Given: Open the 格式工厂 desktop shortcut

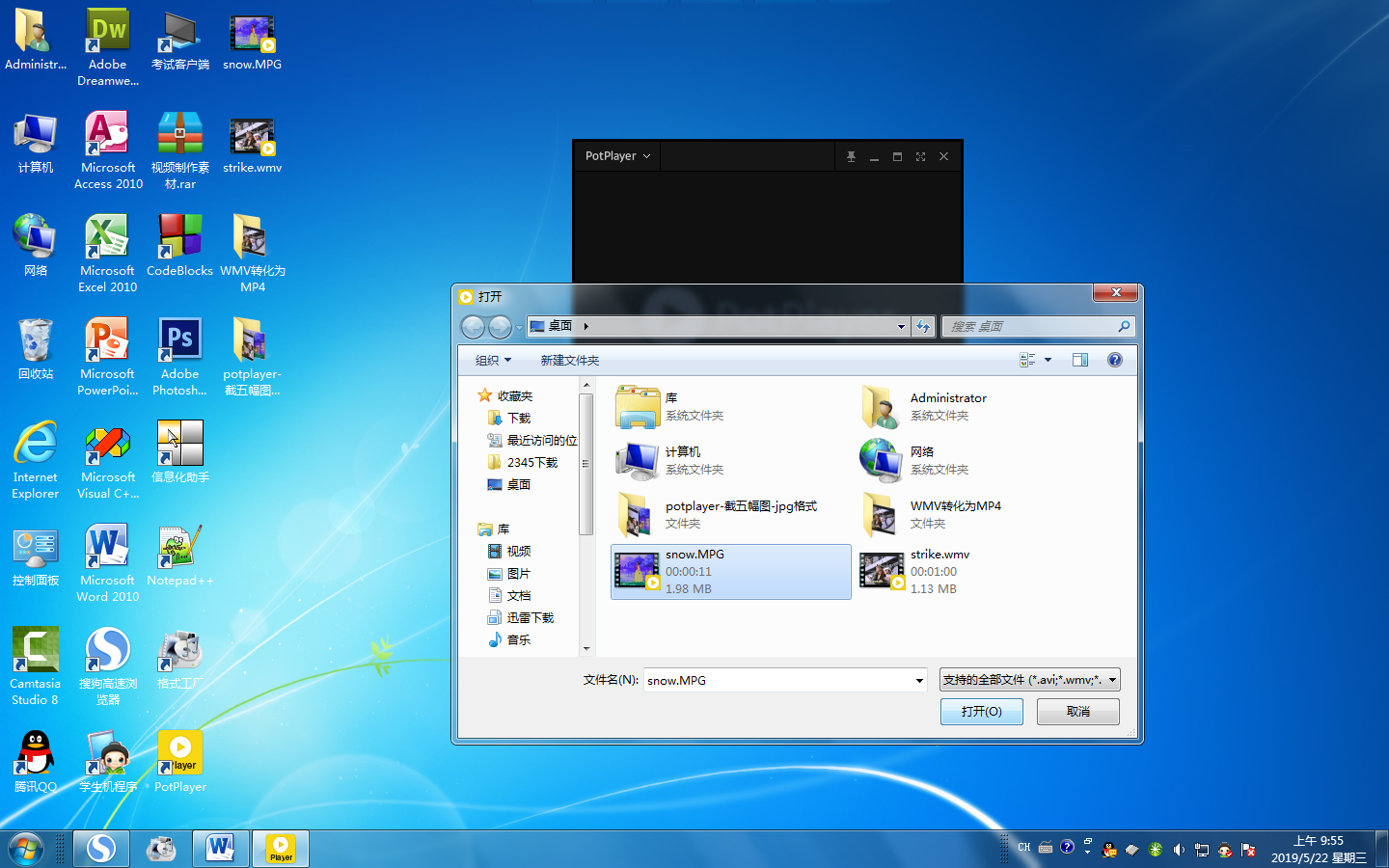Looking at the screenshot, I should coord(180,659).
